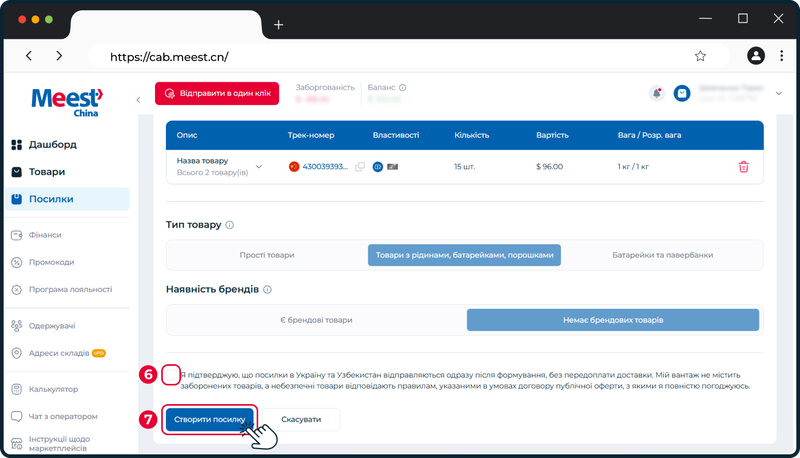Click the 15 шт. quantity cell

coord(464,166)
